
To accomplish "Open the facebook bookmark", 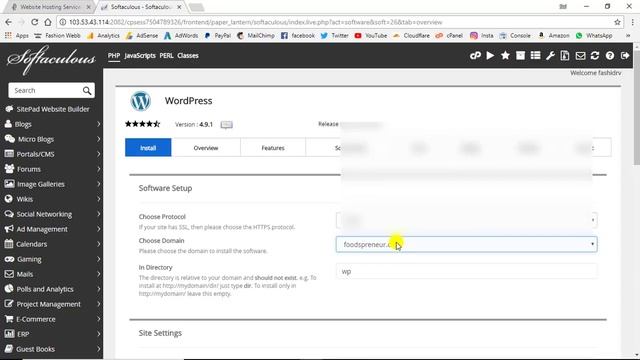I will [298, 36].
